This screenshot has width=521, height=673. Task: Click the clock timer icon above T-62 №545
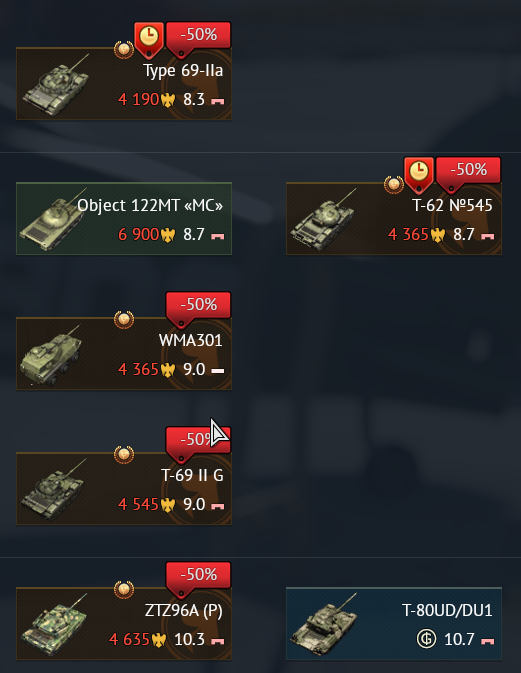pyautogui.click(x=419, y=174)
